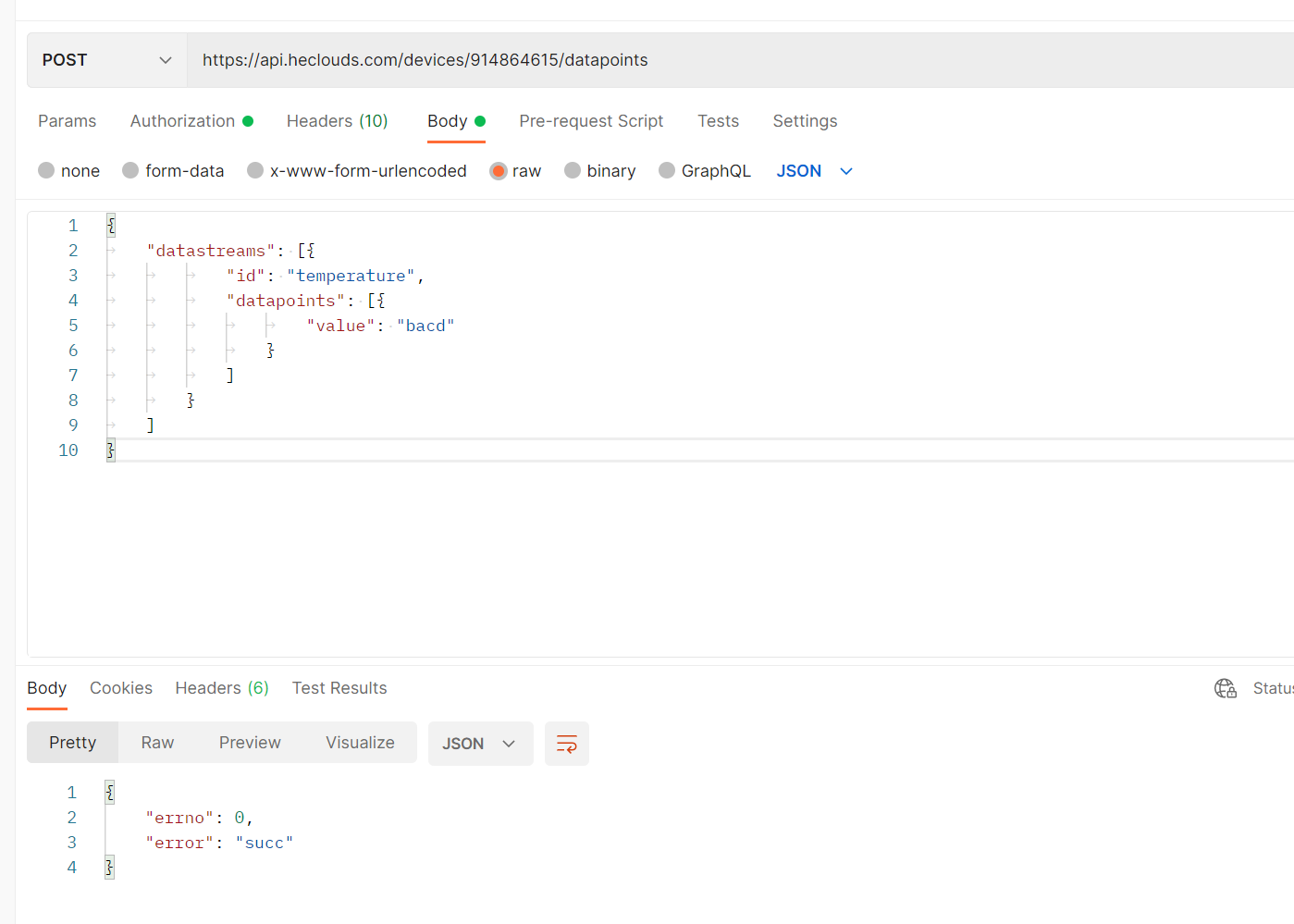Open the POST method dropdown

click(106, 60)
